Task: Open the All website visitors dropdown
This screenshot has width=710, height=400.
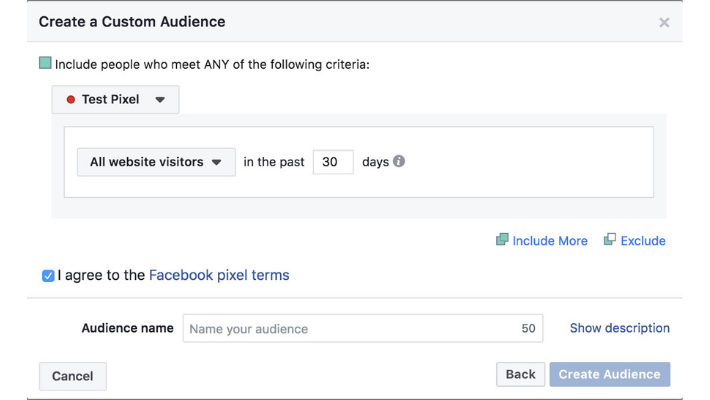Action: (156, 162)
